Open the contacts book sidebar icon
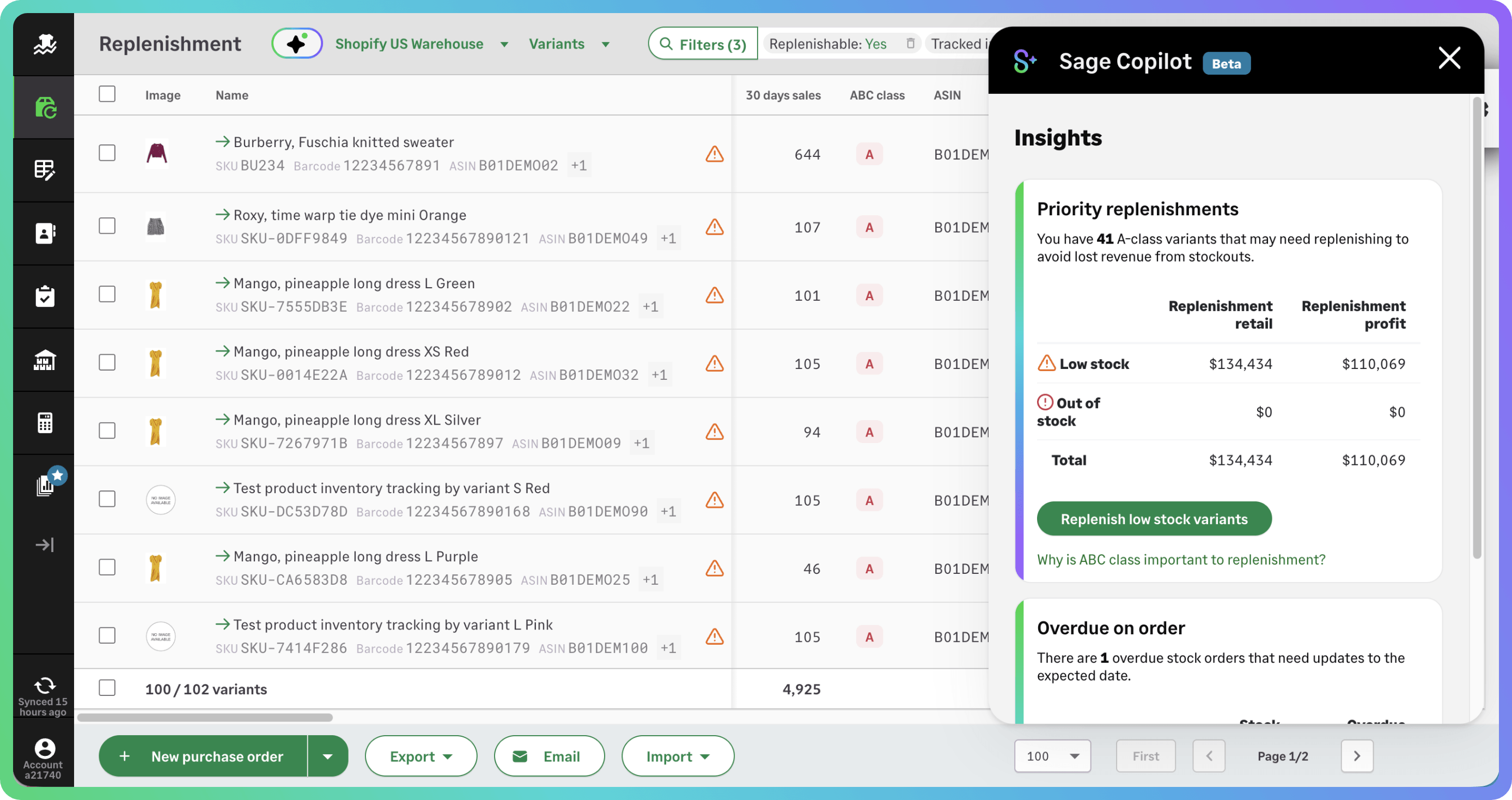 pos(45,233)
